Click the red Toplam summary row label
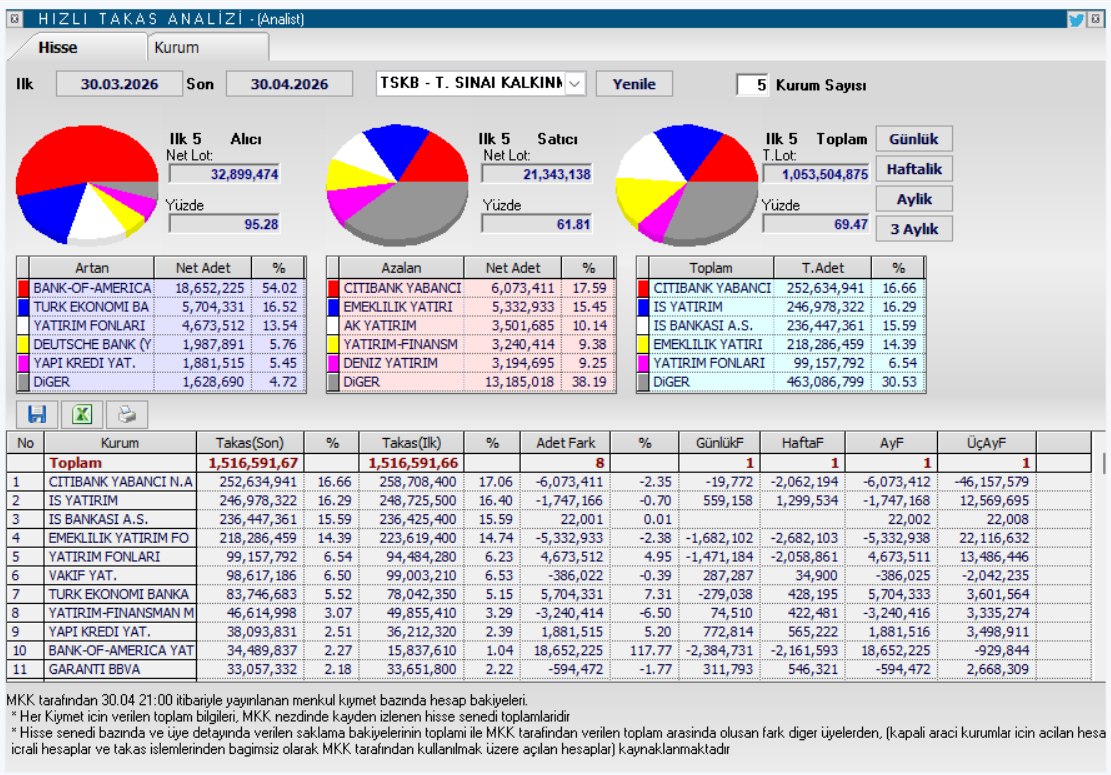The height and width of the screenshot is (775, 1111). coord(75,463)
